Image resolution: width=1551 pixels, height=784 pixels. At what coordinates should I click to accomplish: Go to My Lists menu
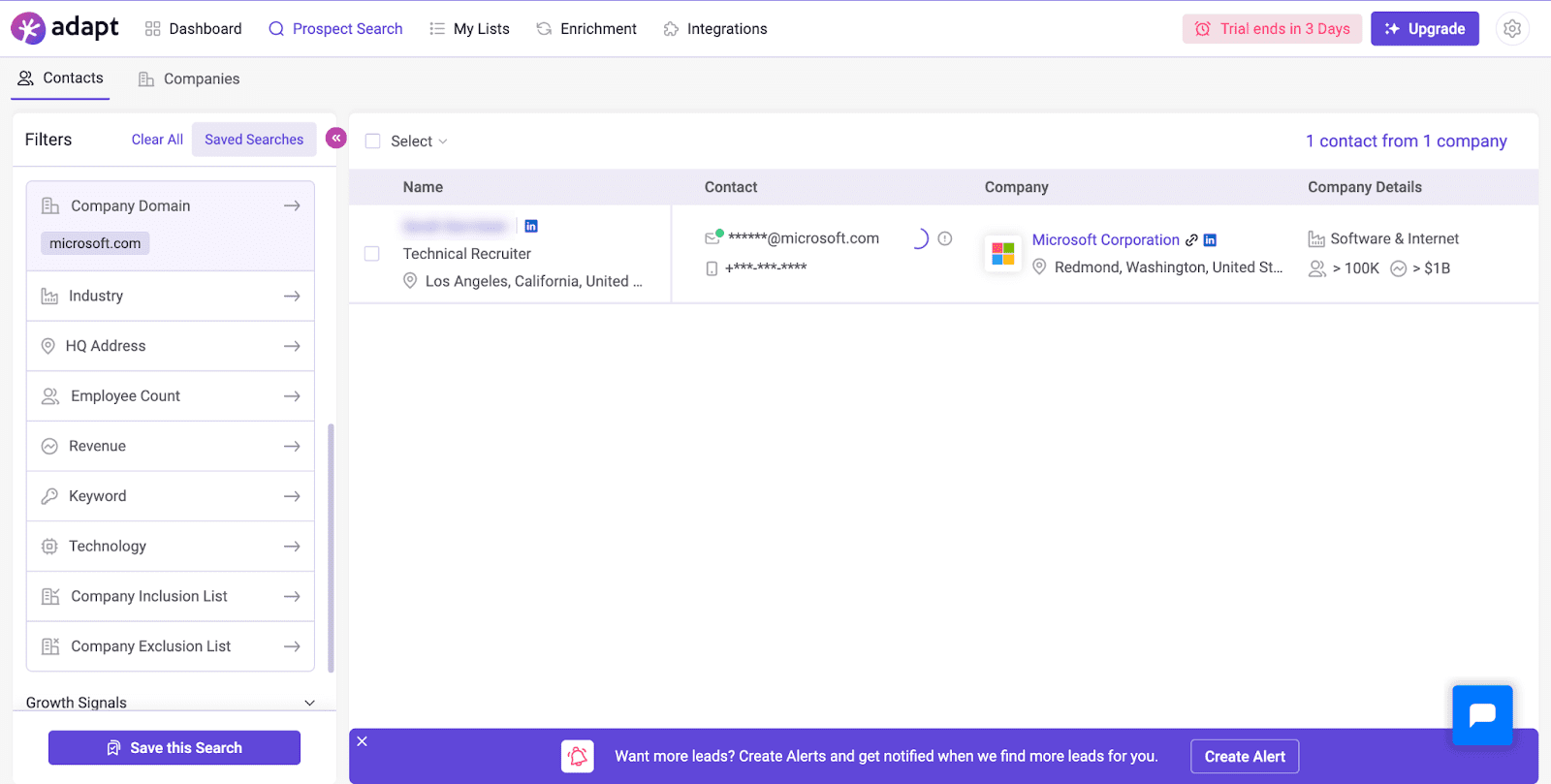tap(469, 29)
